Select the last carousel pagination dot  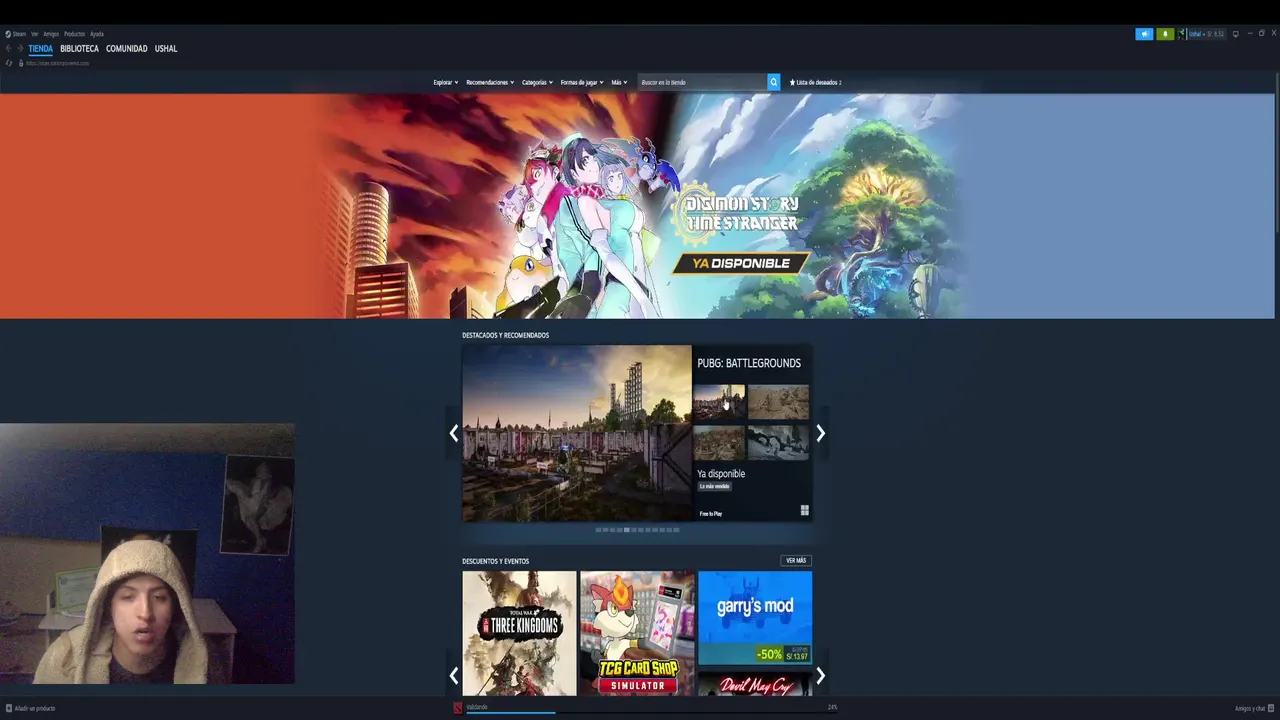pyautogui.click(x=677, y=530)
